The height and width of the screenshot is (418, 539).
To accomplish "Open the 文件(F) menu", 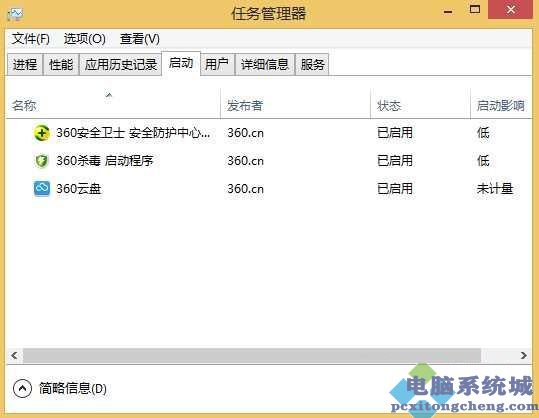I will 31,39.
